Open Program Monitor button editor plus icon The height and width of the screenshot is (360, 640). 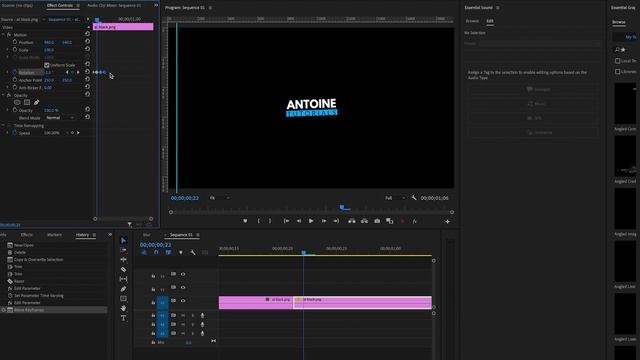point(447,221)
